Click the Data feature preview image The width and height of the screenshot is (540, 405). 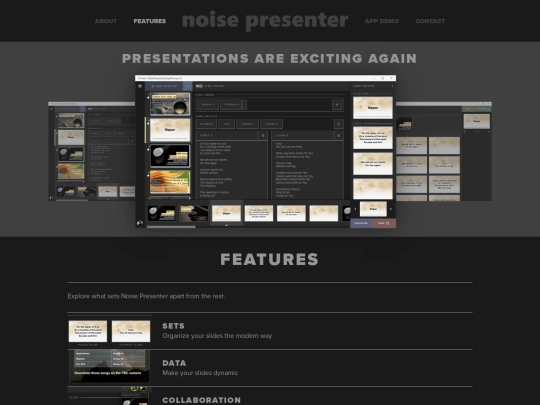coord(110,366)
